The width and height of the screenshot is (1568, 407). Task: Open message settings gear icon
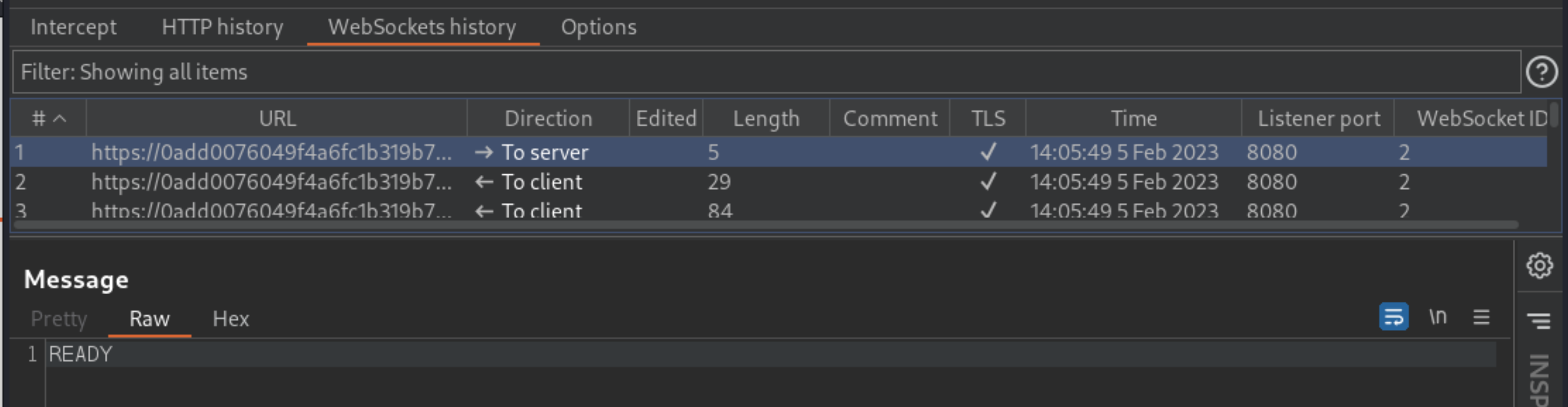point(1539,265)
